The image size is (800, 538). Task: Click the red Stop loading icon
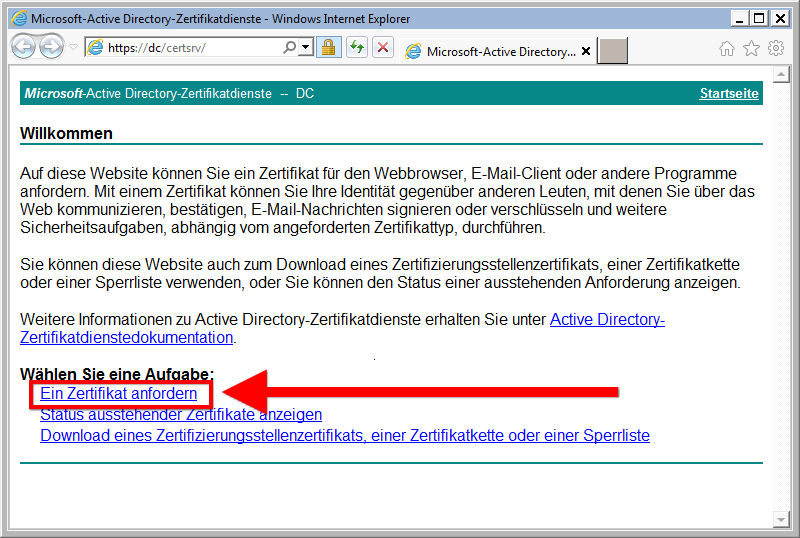(382, 48)
